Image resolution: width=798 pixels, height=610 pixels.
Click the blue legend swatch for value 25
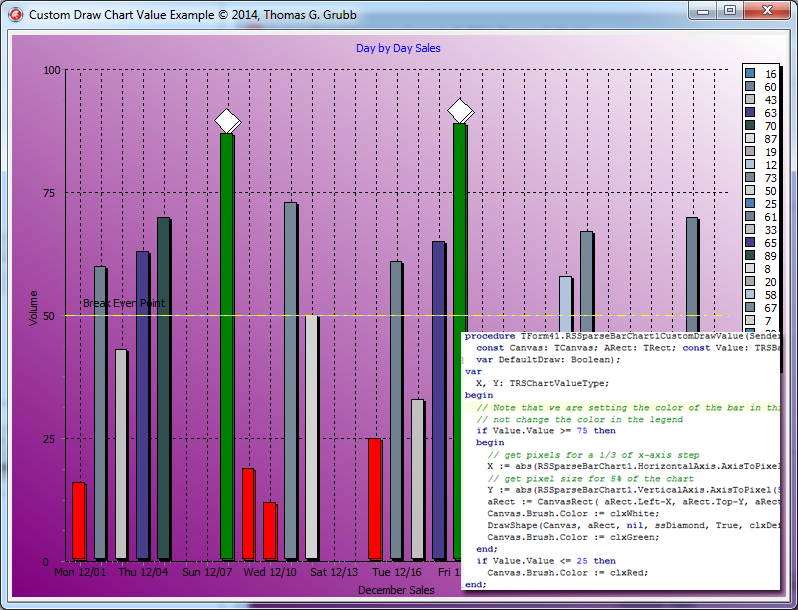coord(750,204)
